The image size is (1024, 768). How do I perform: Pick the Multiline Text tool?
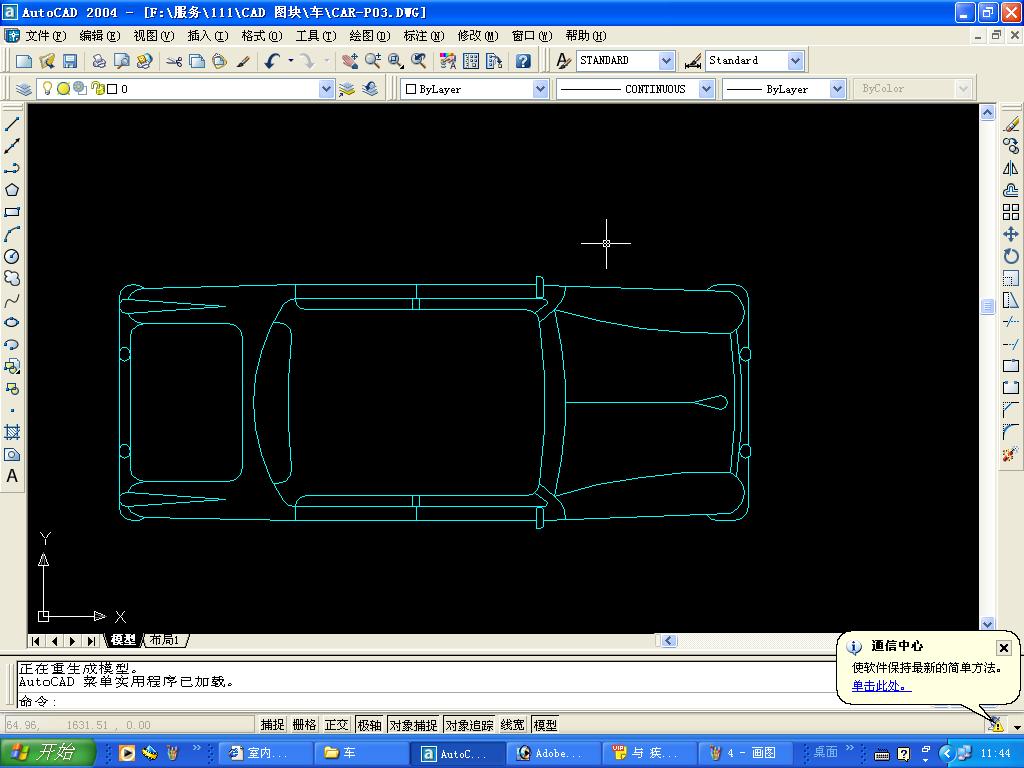[12, 476]
